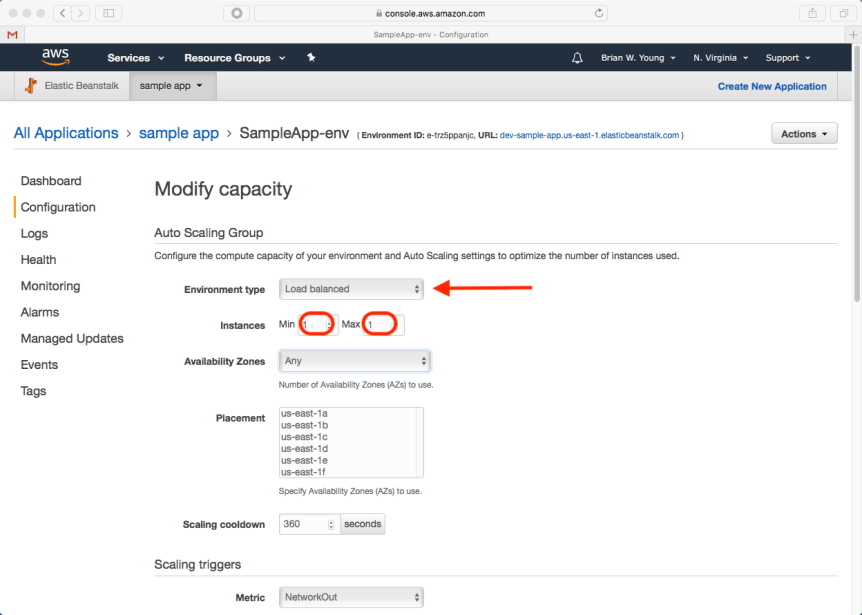Click the Safari sidebar toggle icon

[107, 13]
